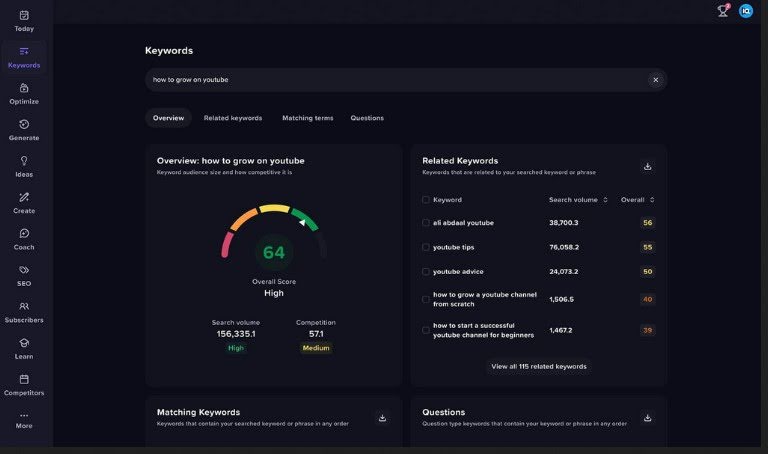Sort by Search volume column arrows

(x=605, y=200)
